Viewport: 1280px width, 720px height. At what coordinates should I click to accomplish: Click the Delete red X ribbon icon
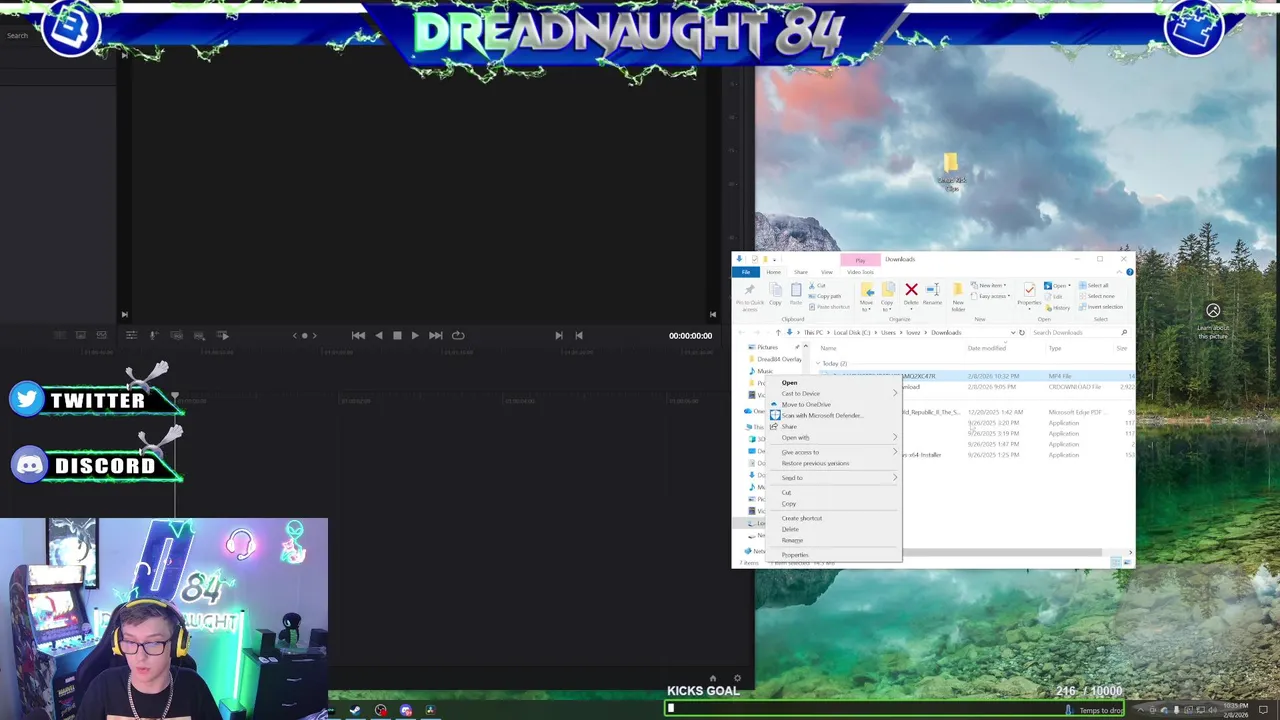911,291
